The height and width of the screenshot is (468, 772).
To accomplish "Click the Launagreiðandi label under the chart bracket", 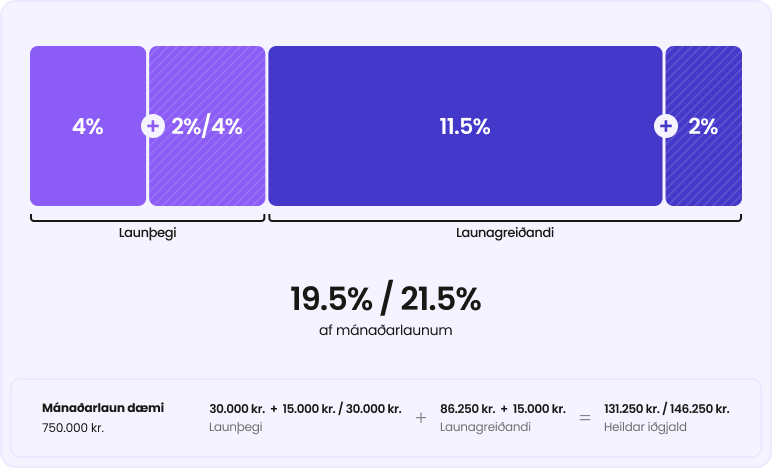I will (x=505, y=232).
